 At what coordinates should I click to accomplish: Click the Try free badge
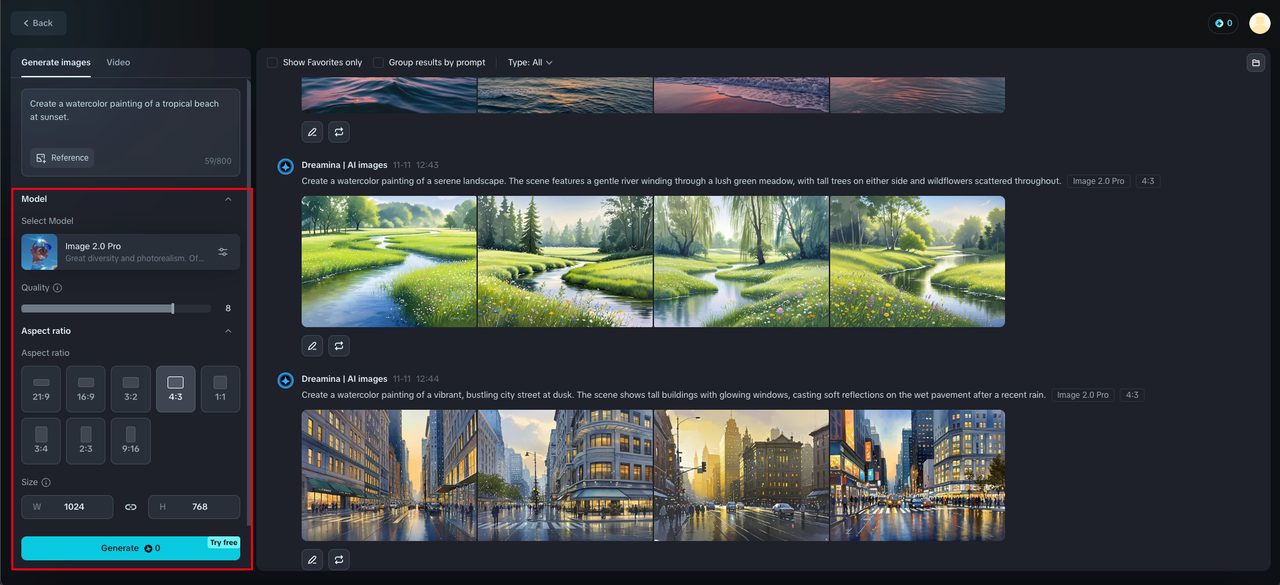coord(224,543)
